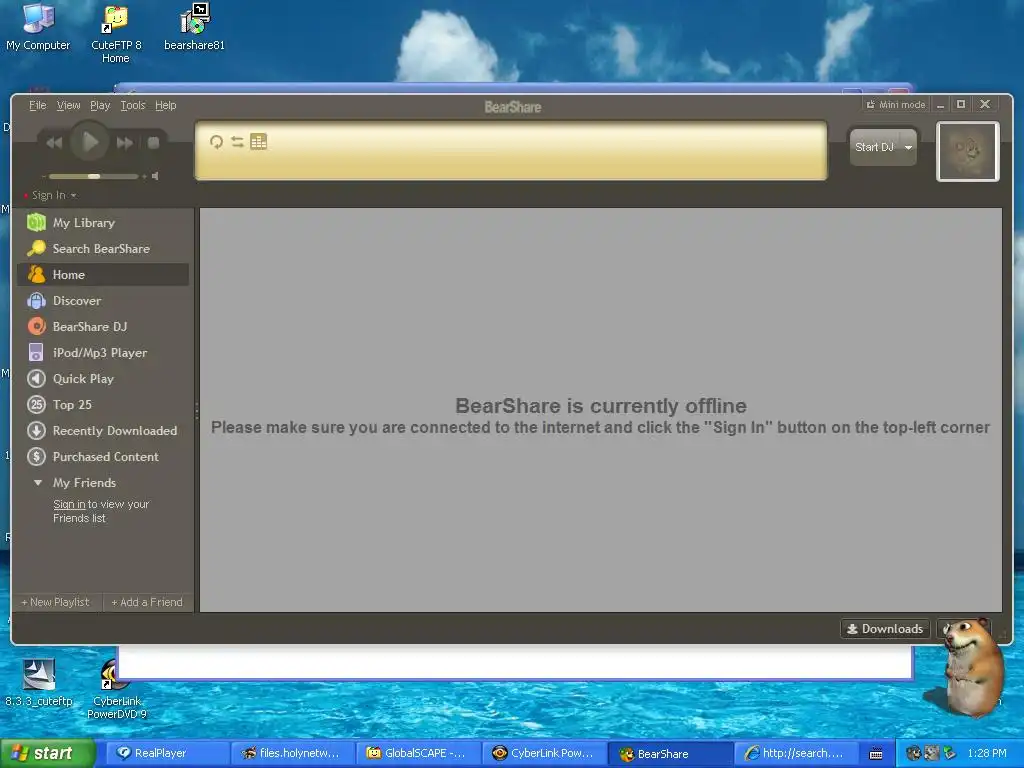Click the volume slider bar
Screen dimensions: 1024x768
[93, 176]
